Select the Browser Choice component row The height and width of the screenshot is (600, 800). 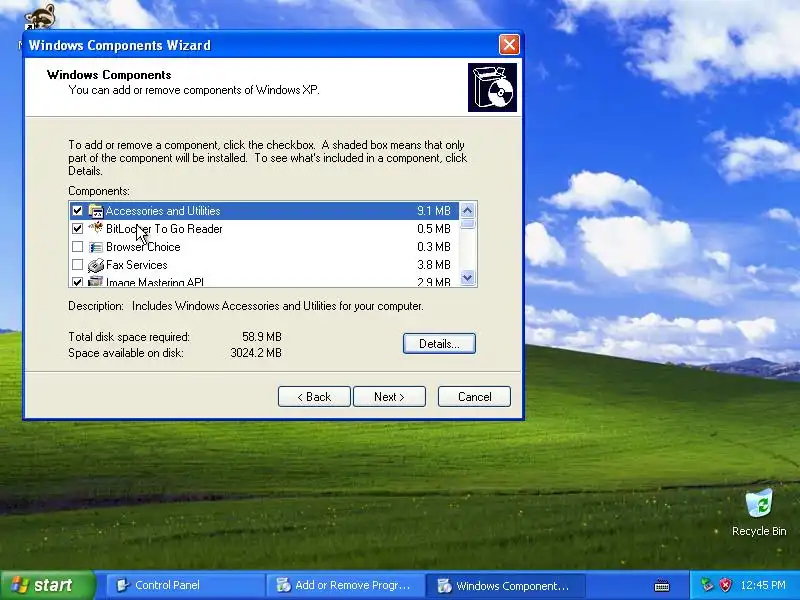pyautogui.click(x=264, y=247)
